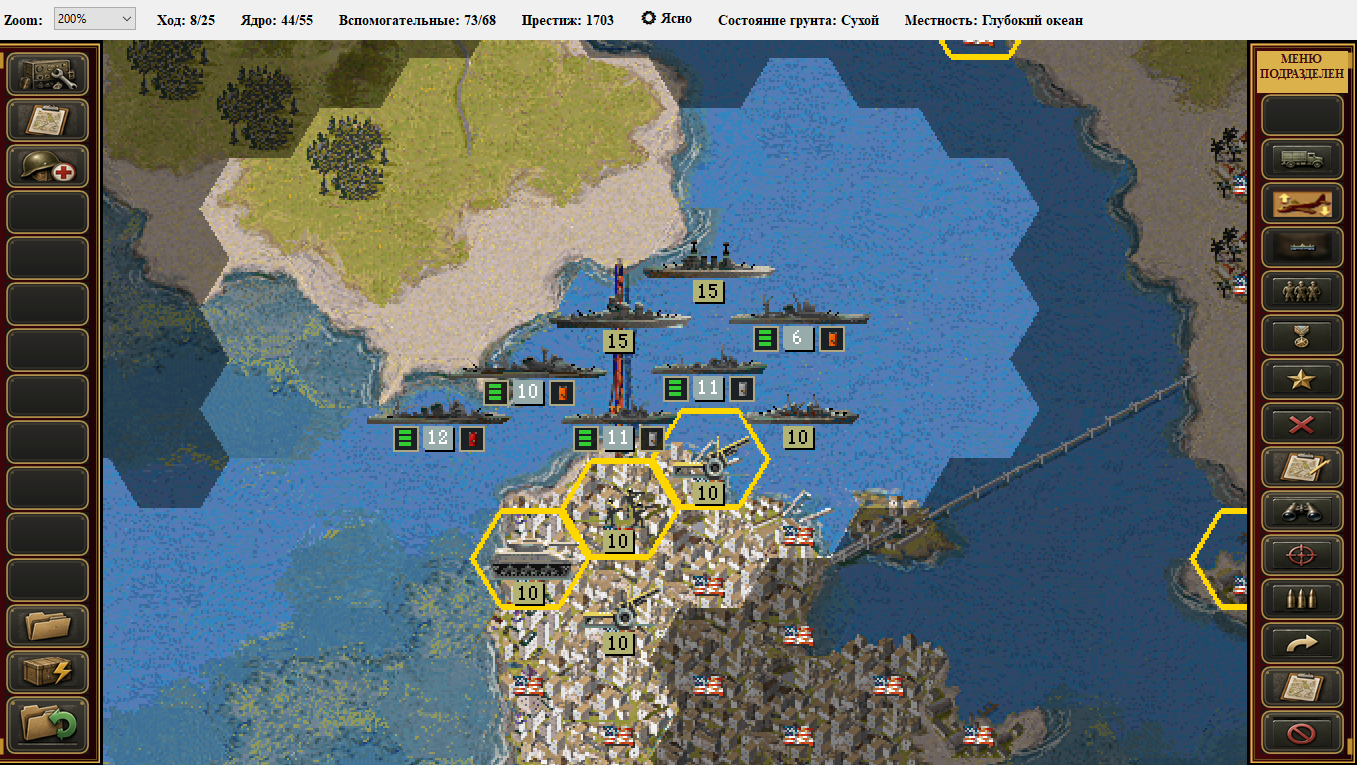The image size is (1357, 765).
Task: Open the plain folder icon button
Action: [48, 626]
